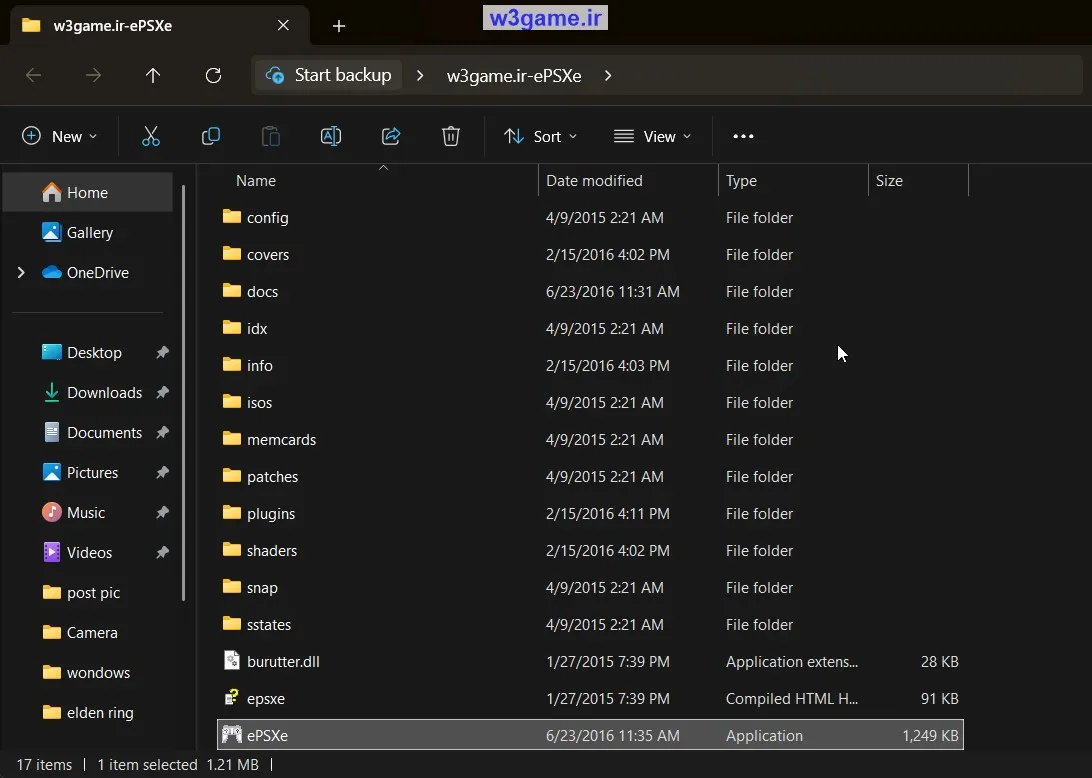Open Home in the sidebar
This screenshot has height=778, width=1092.
[88, 192]
